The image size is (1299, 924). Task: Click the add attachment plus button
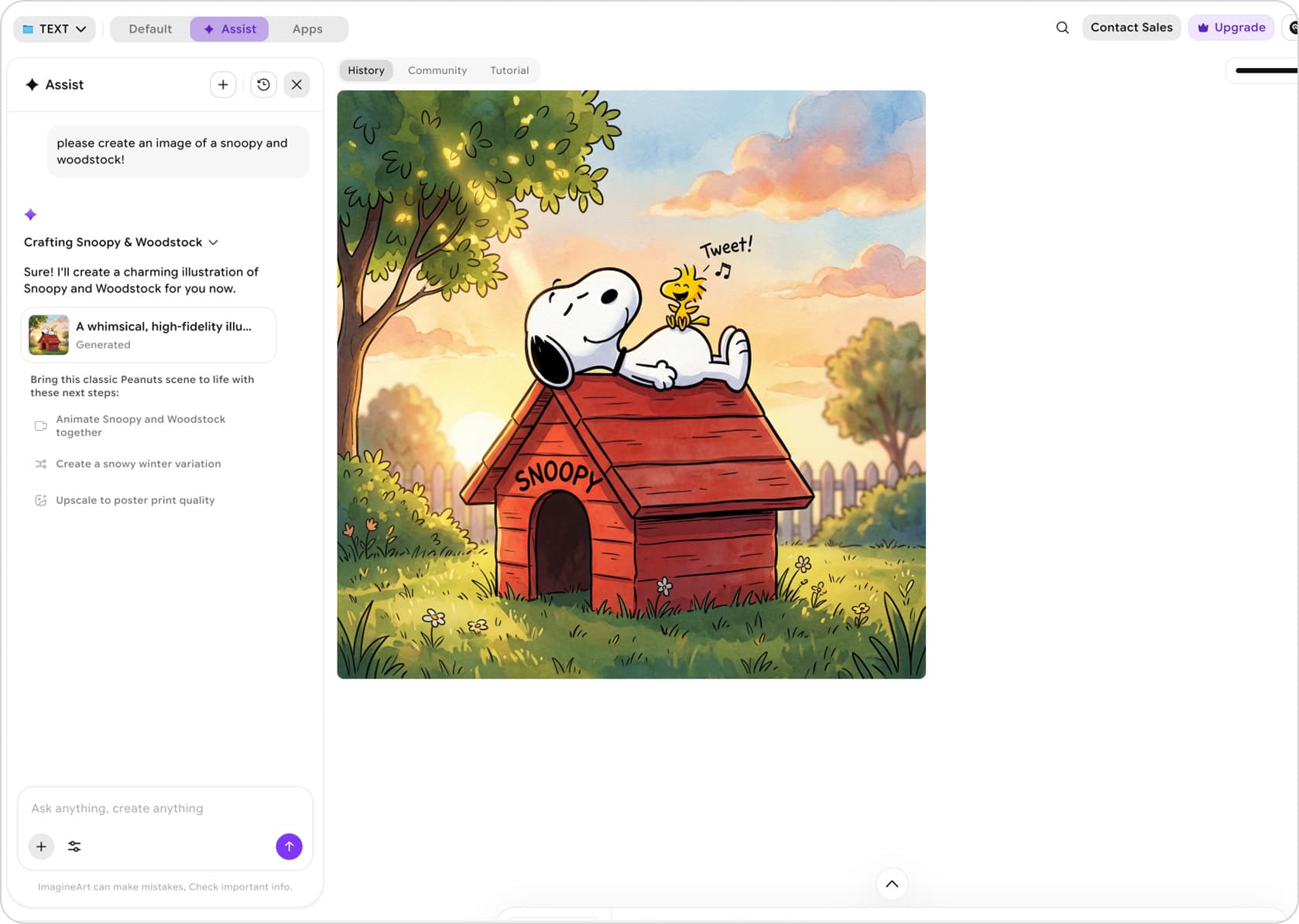click(41, 847)
